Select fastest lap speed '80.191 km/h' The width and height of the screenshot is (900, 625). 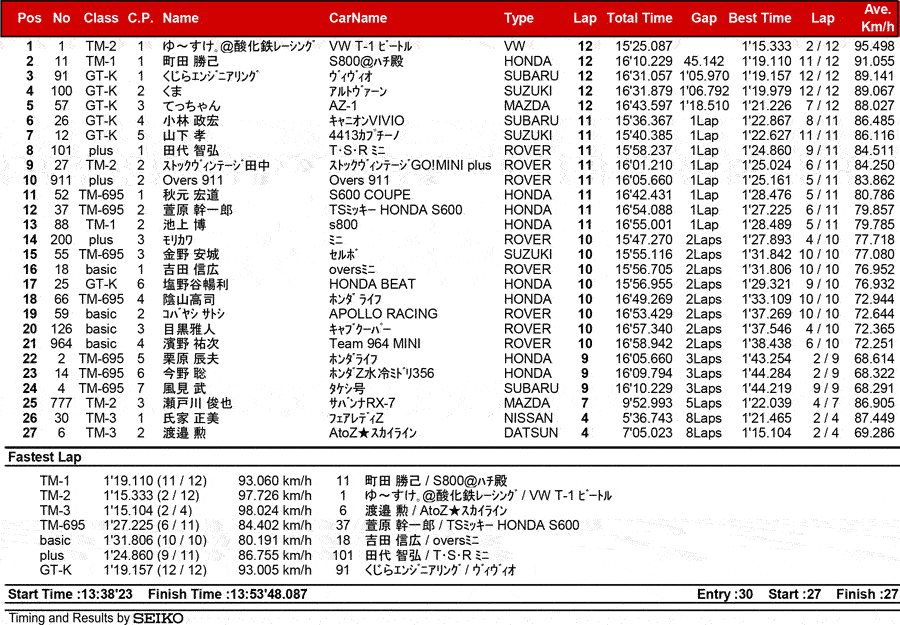click(274, 540)
